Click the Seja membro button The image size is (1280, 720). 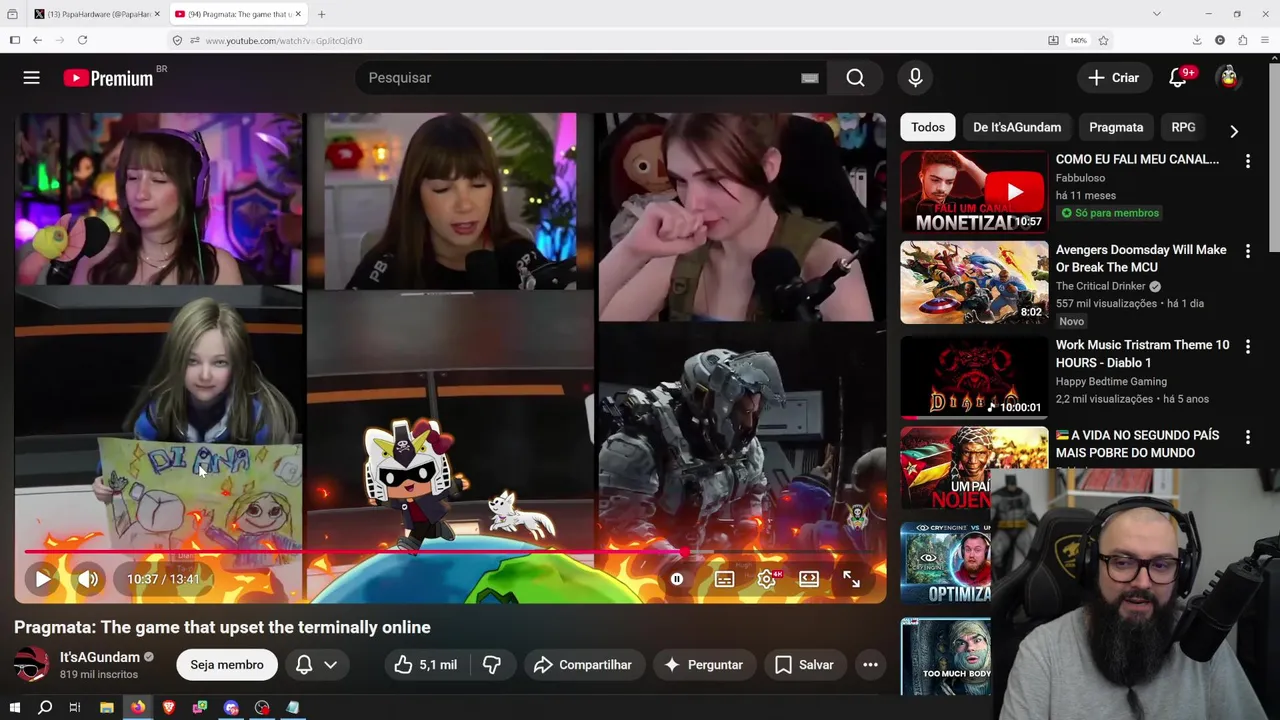[227, 665]
